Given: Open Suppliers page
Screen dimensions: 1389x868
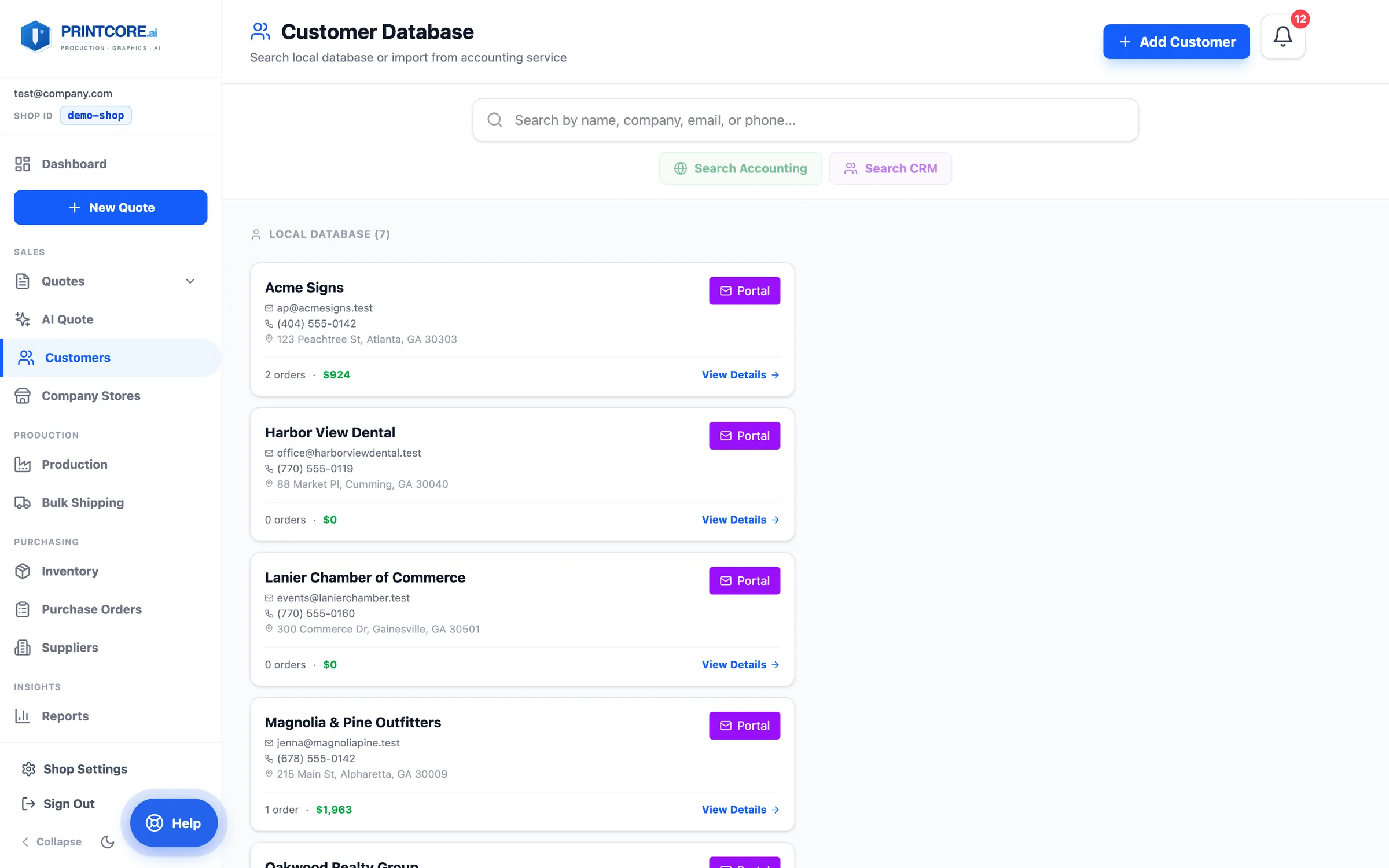Looking at the screenshot, I should click(x=111, y=648).
